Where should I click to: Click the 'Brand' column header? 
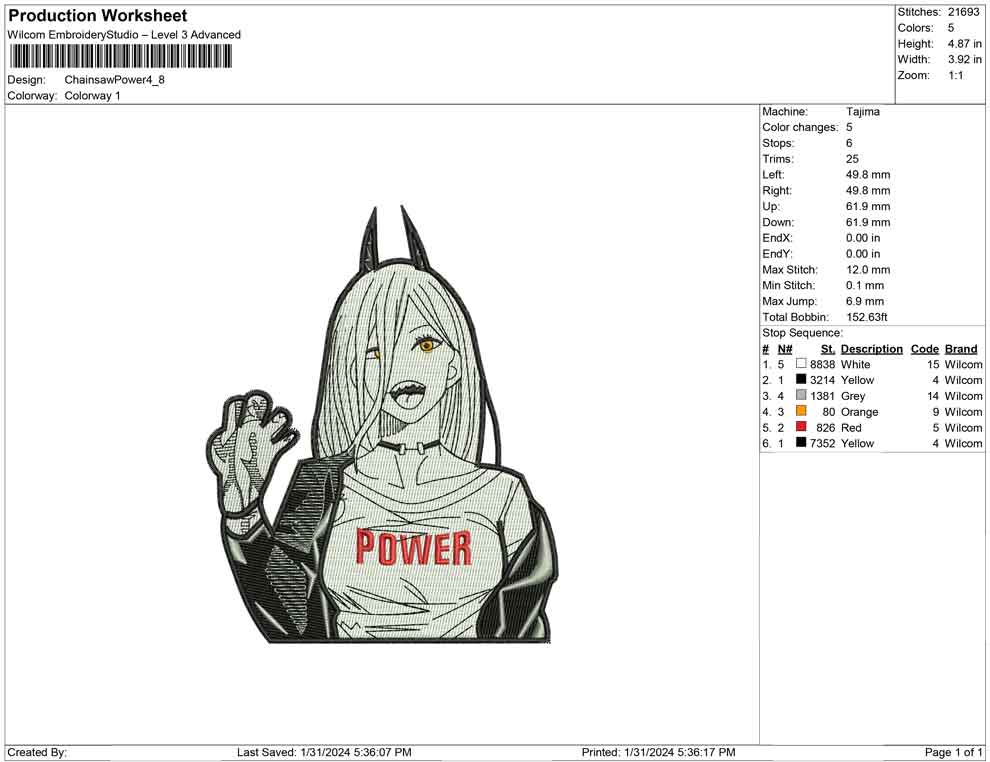point(961,349)
